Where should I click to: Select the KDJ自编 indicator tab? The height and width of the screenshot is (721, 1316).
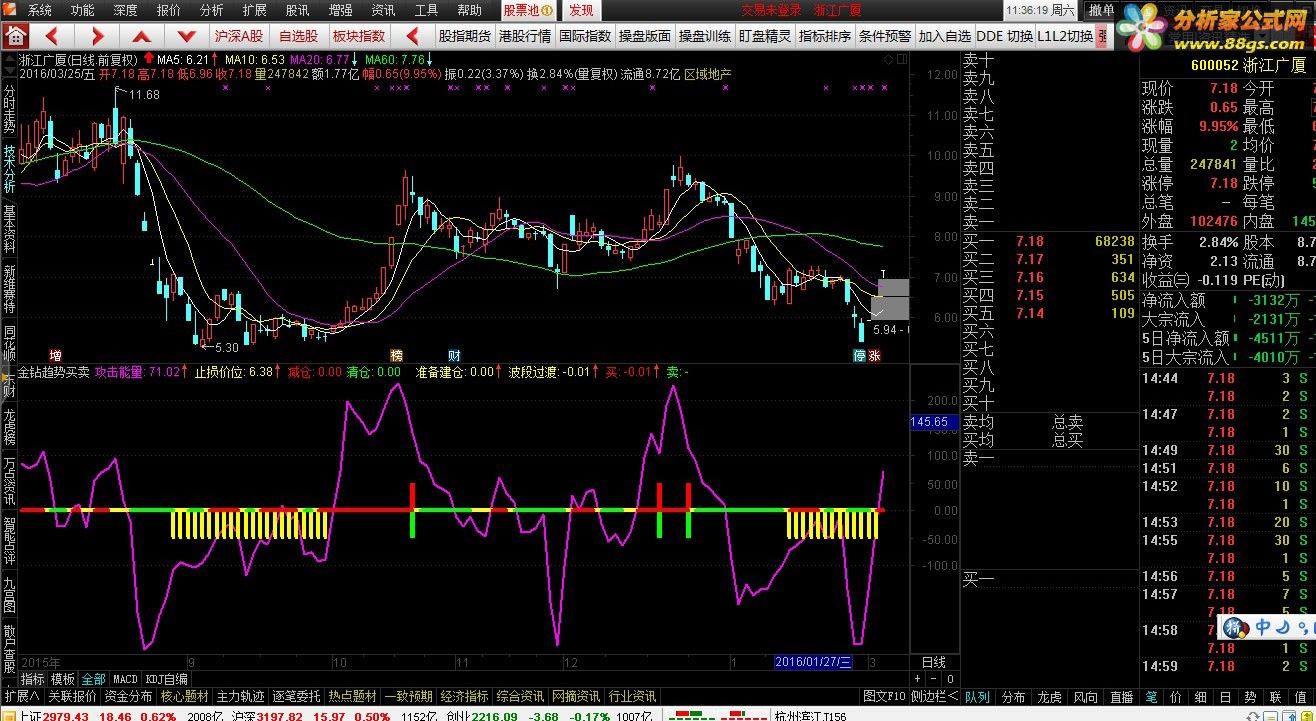167,679
